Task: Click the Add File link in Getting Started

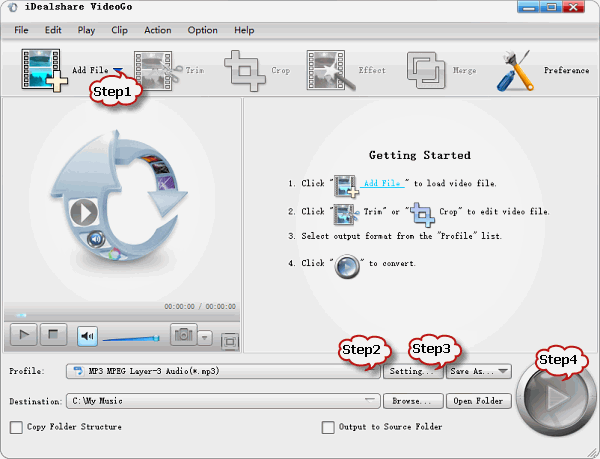Action: point(382,183)
